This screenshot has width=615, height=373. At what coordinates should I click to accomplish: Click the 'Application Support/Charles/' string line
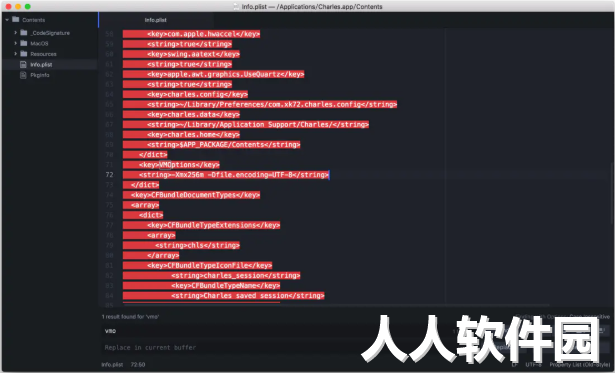pyautogui.click(x=258, y=124)
